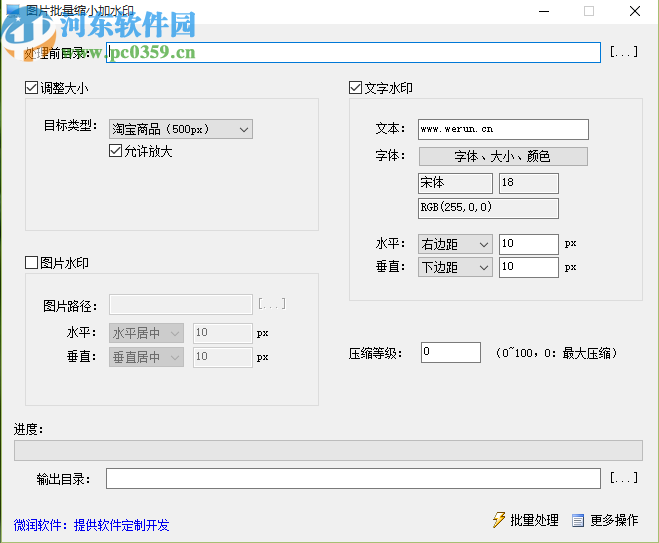Click the list icon beside 更多操作
The height and width of the screenshot is (543, 659).
pos(578,521)
